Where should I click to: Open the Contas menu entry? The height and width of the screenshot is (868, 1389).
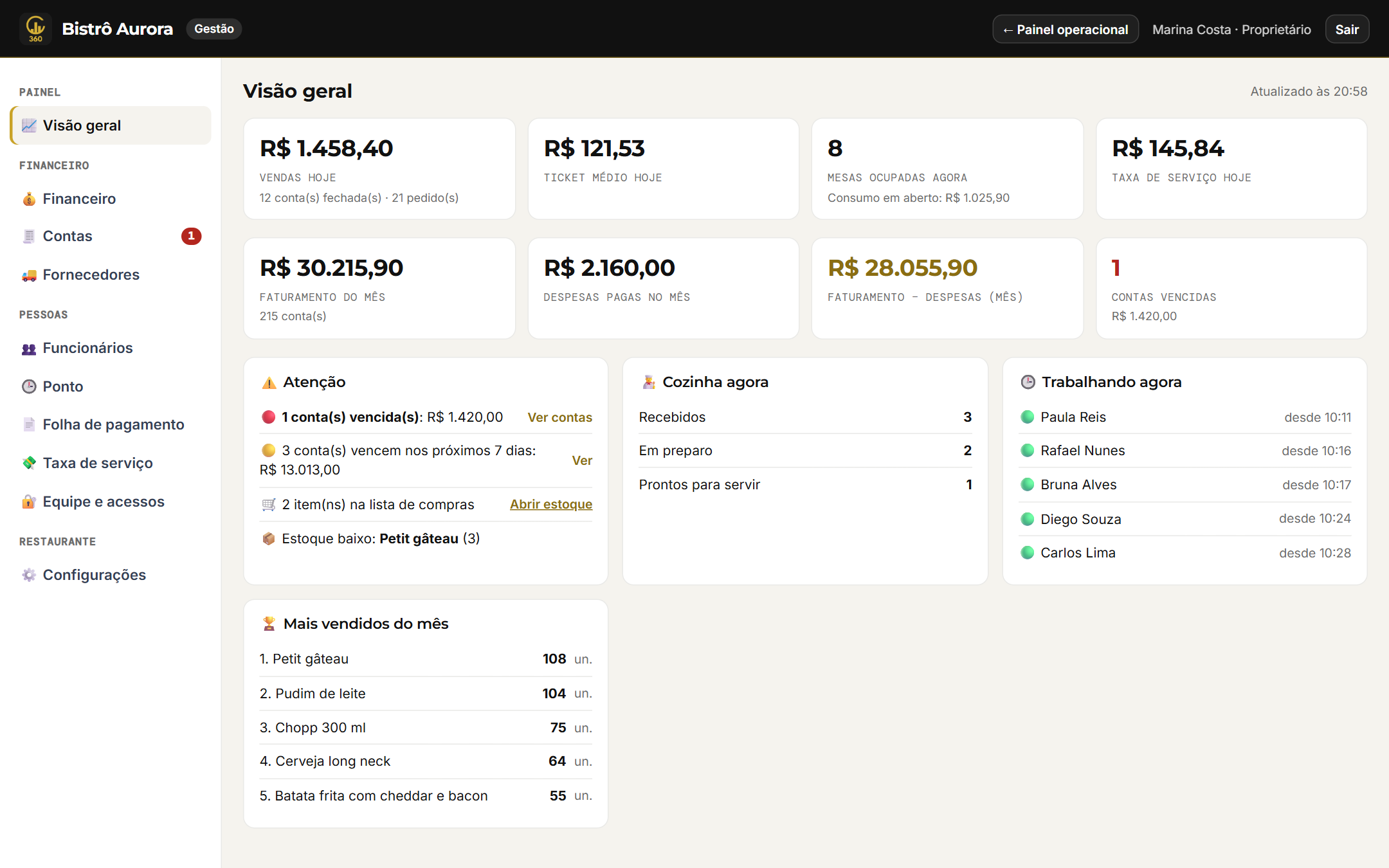(111, 236)
